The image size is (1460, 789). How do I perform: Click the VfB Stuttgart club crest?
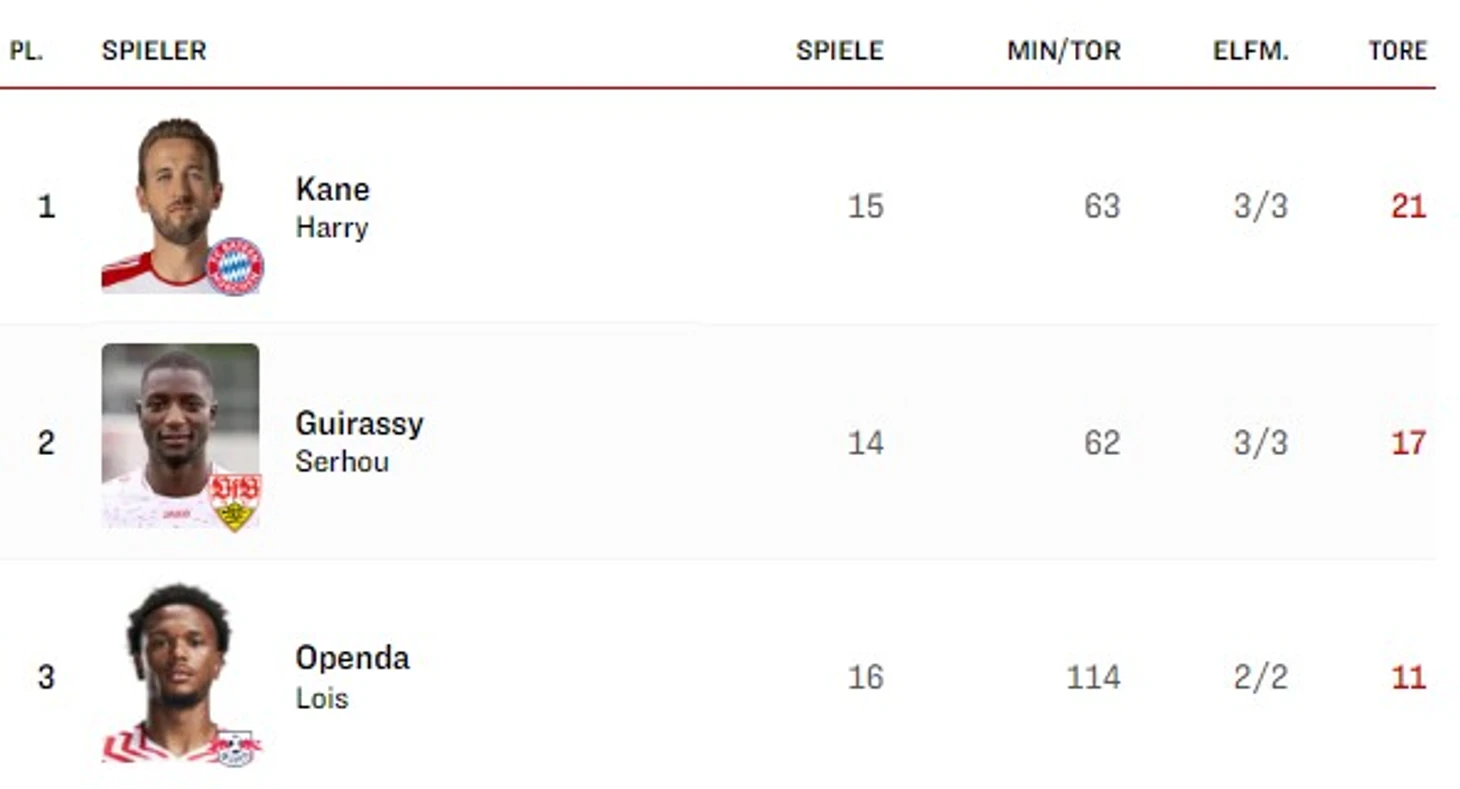(235, 502)
